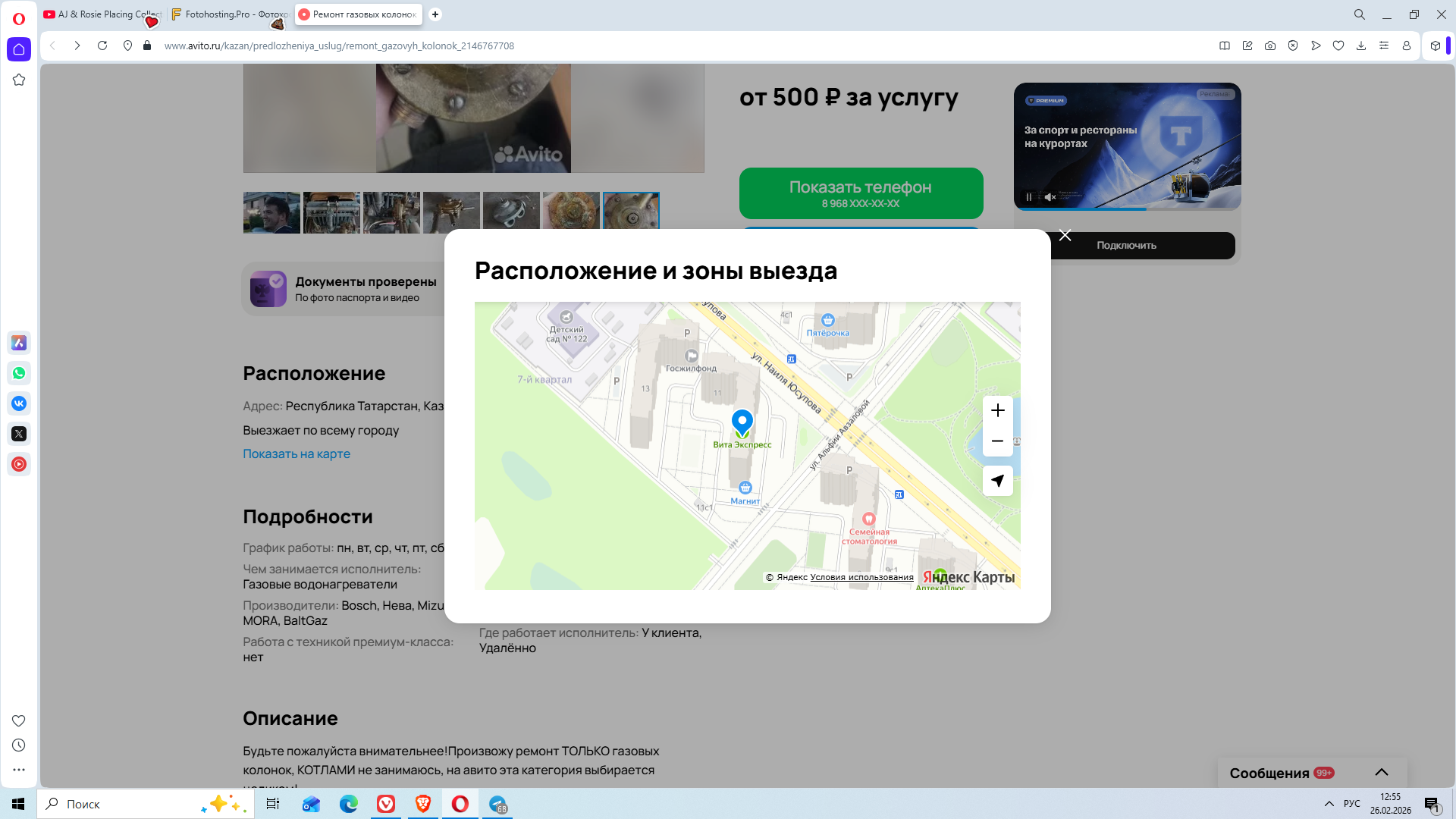The width and height of the screenshot is (1456, 819).
Task: Open Opera easy setup menu
Action: coord(1384,45)
